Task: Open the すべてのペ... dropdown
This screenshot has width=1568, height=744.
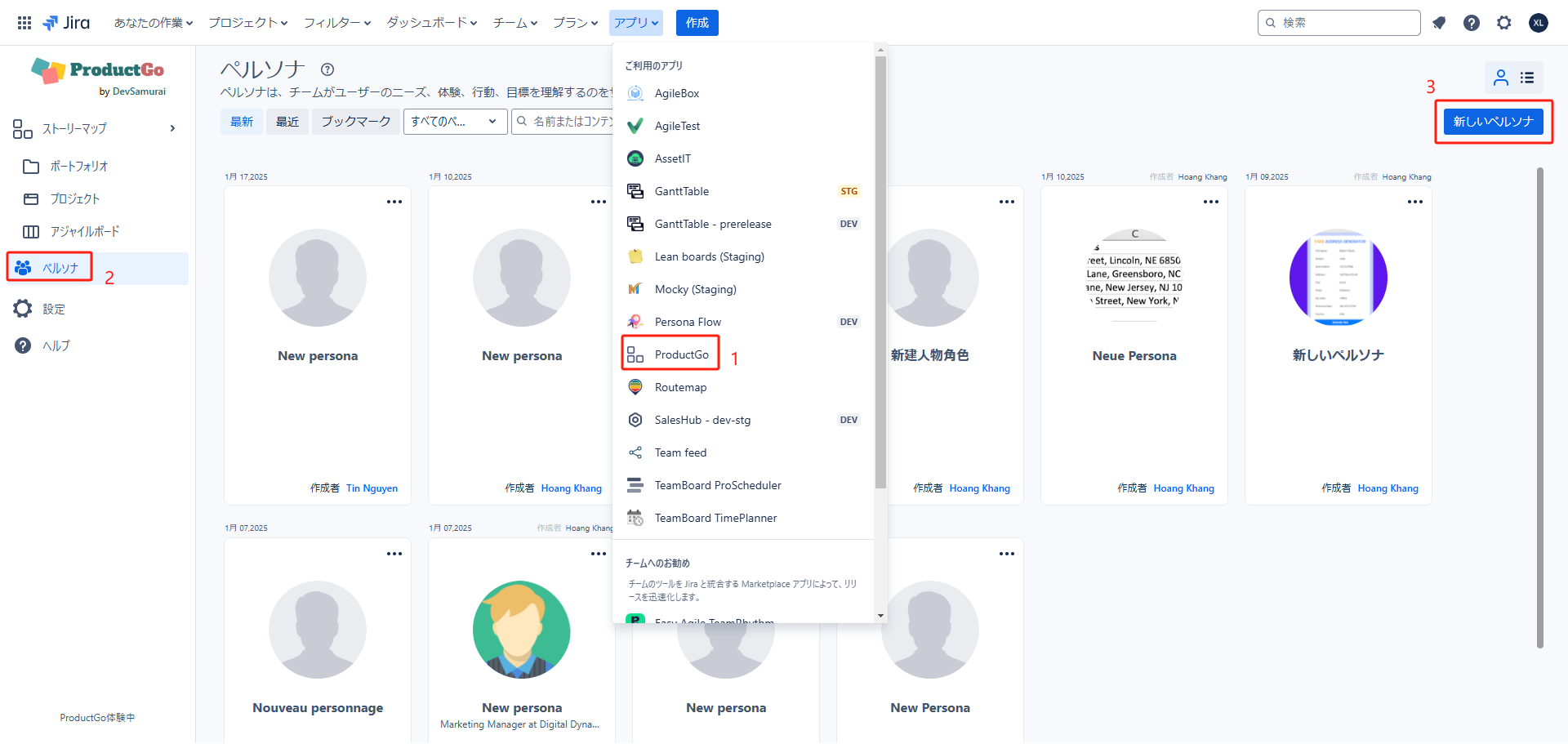Action: [x=454, y=122]
